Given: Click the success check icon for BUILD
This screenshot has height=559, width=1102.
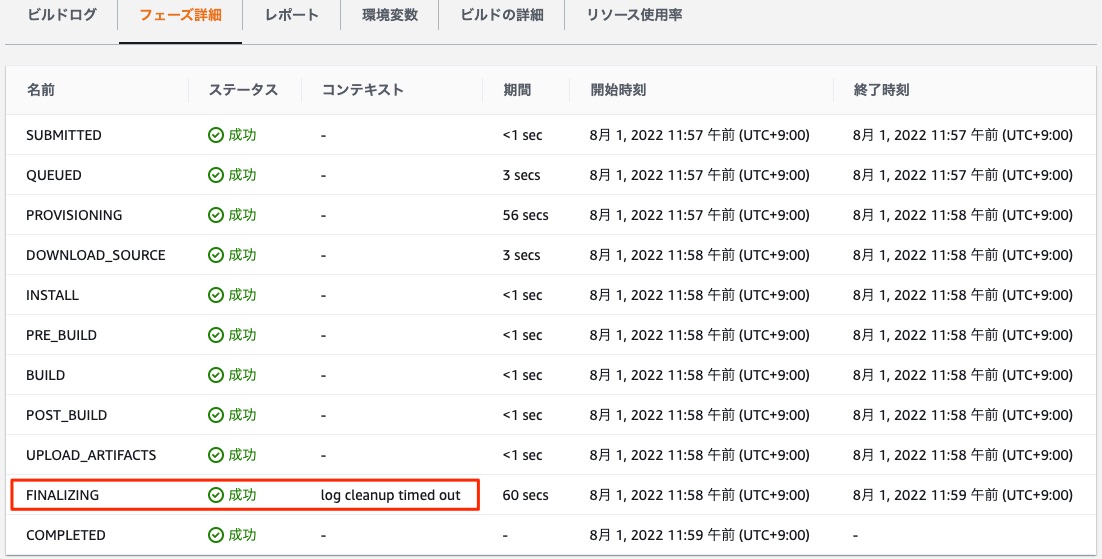Looking at the screenshot, I should 216,375.
